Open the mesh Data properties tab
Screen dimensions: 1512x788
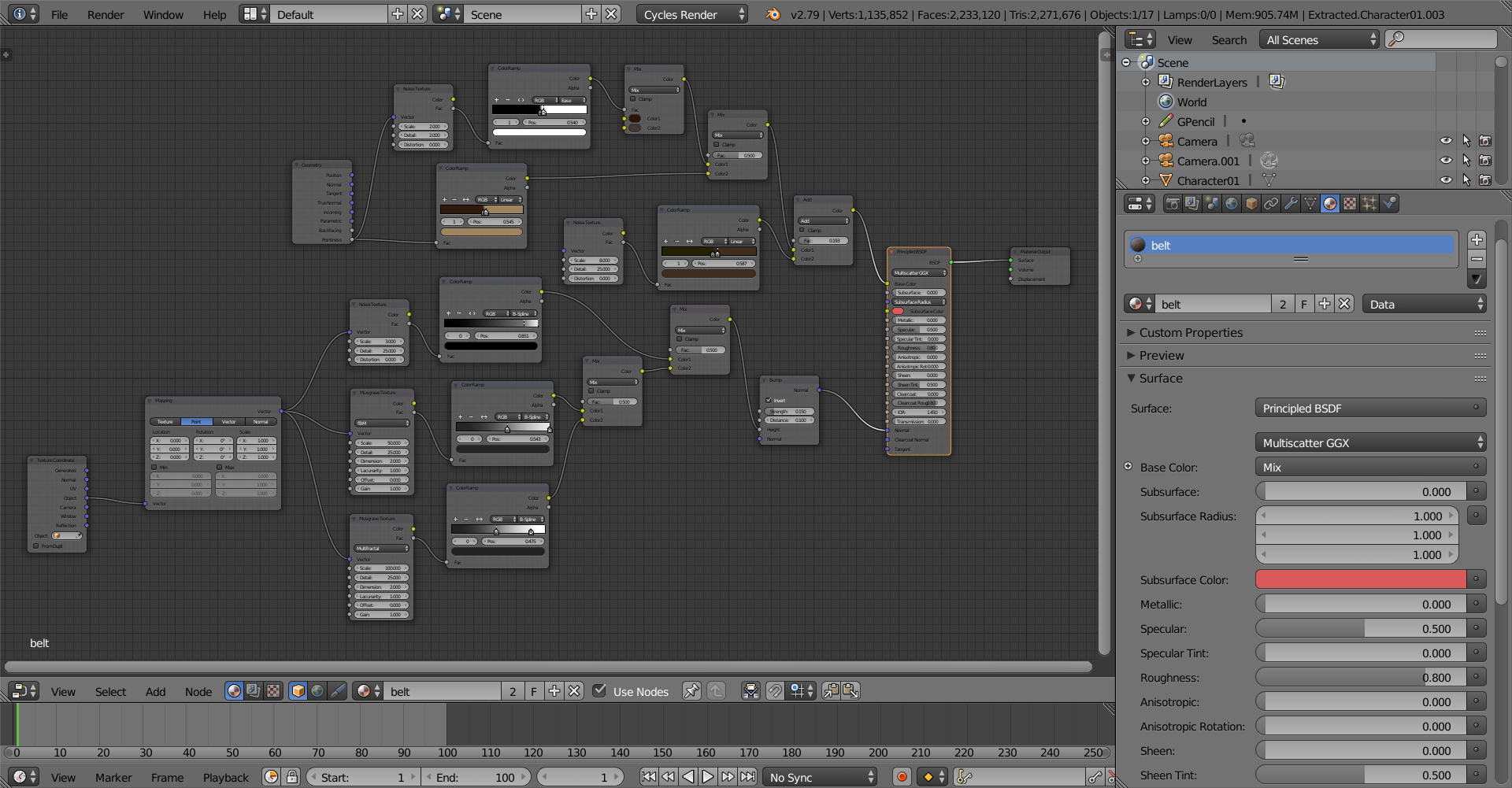(x=1310, y=204)
